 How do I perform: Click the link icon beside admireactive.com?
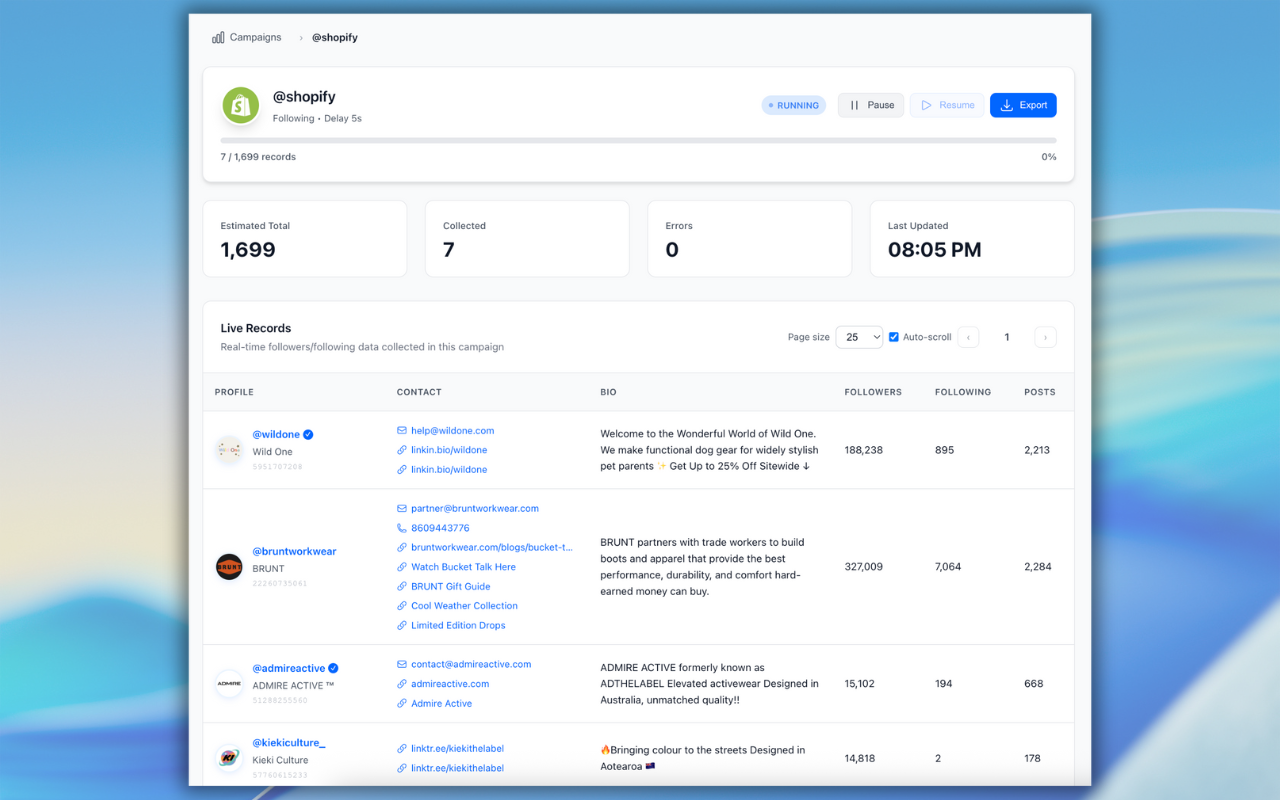402,684
